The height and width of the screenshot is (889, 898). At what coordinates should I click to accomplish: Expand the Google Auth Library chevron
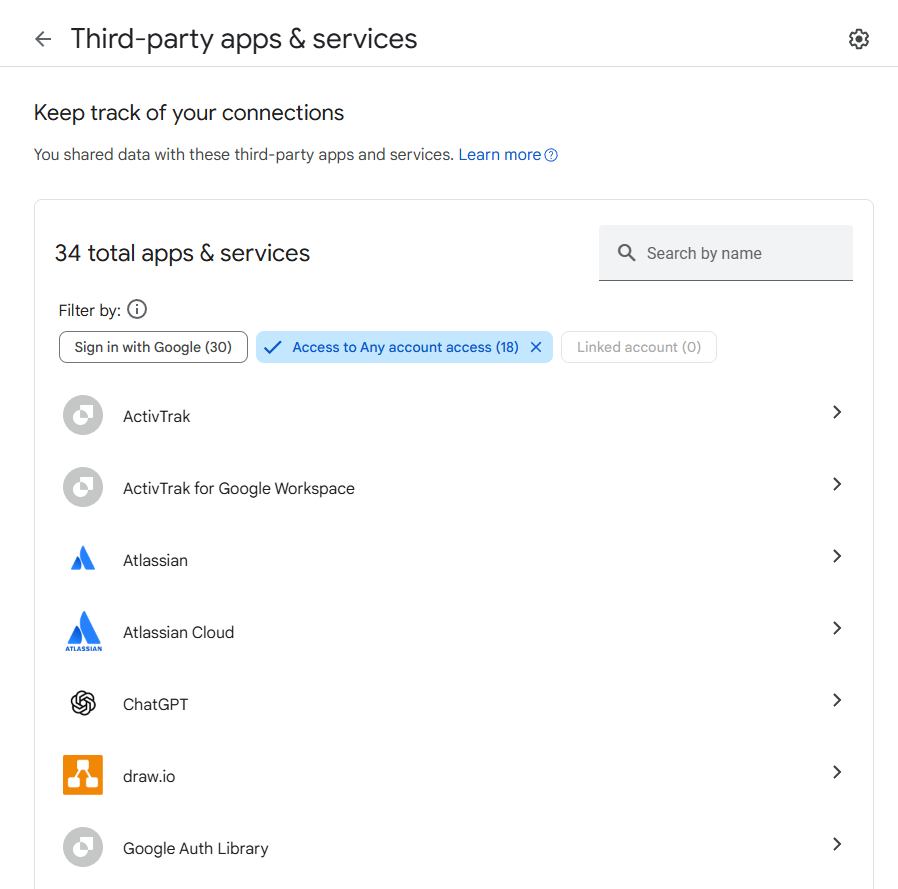[837, 844]
